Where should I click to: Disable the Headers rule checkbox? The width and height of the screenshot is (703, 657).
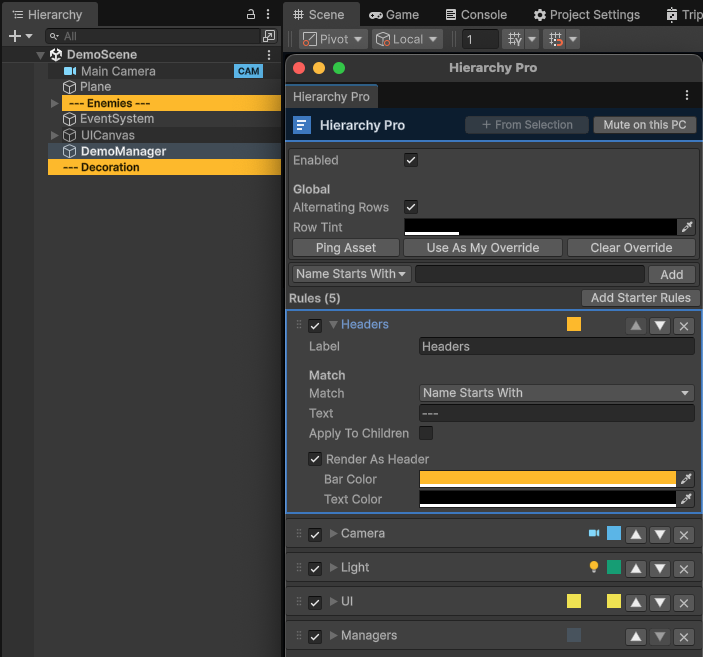315,326
